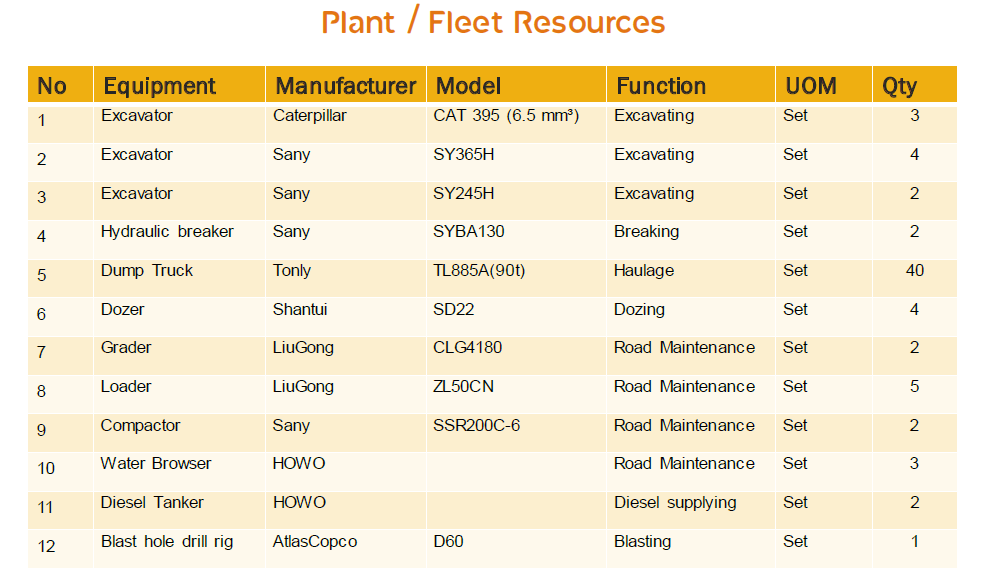Image resolution: width=984 pixels, height=579 pixels.
Task: Select the AtlasCopco manufacturer cell
Action: point(346,550)
